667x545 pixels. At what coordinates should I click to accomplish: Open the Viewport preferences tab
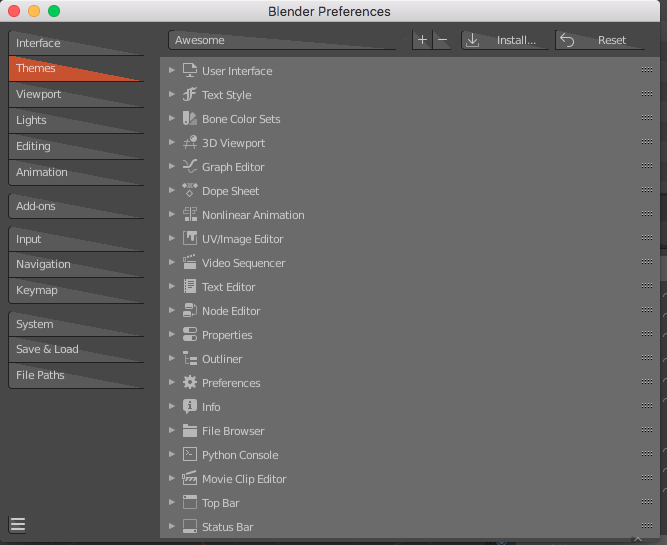[76, 94]
